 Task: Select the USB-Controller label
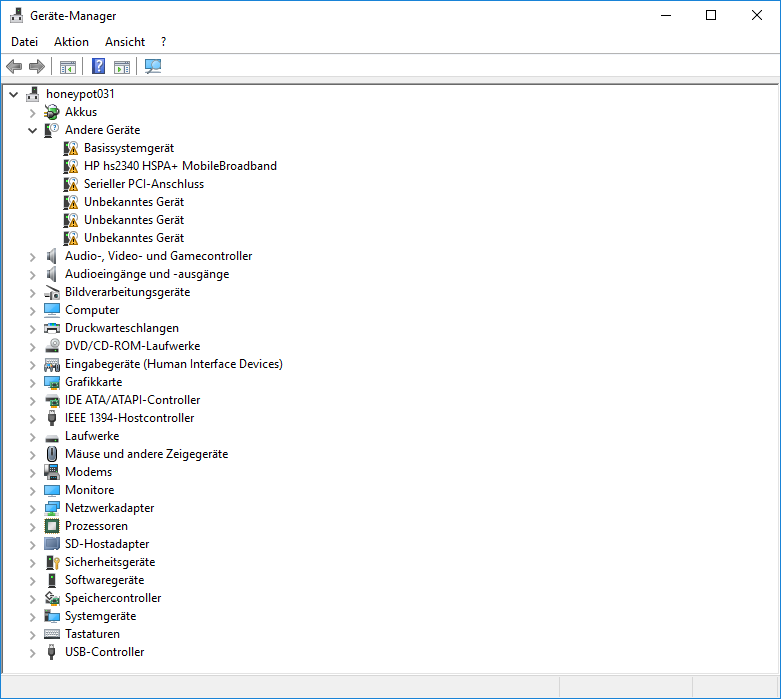click(105, 652)
